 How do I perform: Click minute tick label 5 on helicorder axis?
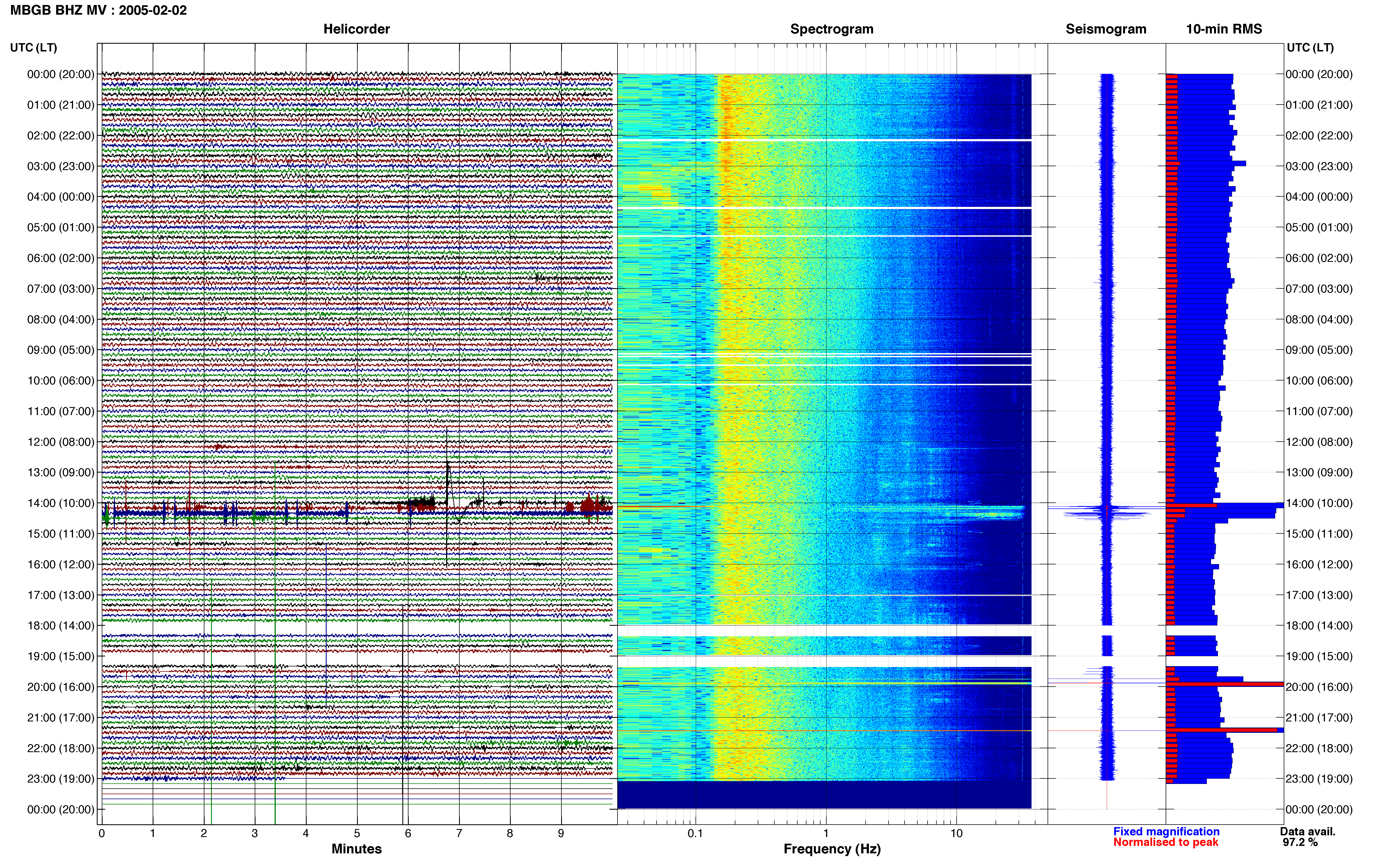[x=357, y=833]
